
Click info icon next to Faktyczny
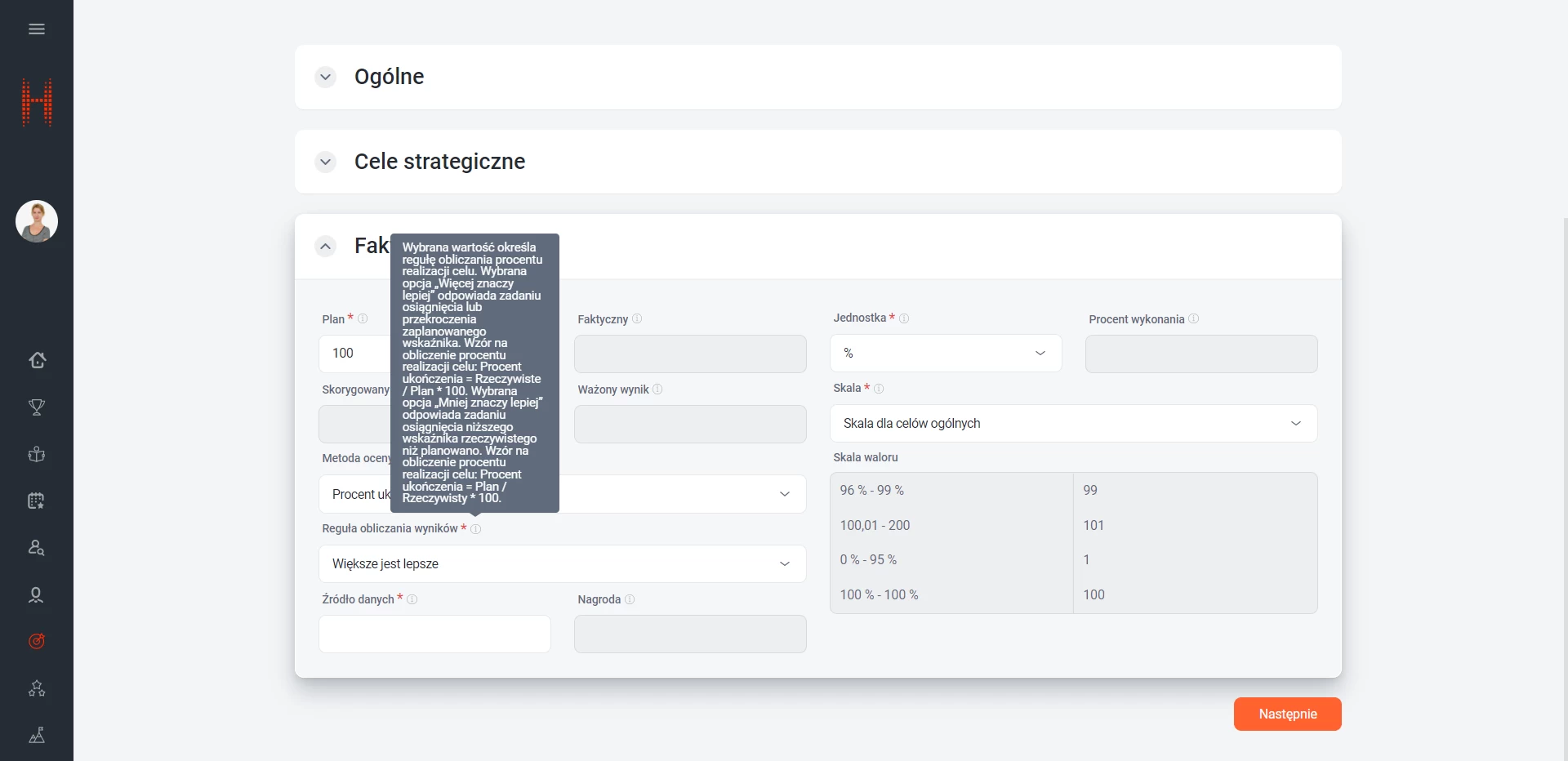click(637, 319)
